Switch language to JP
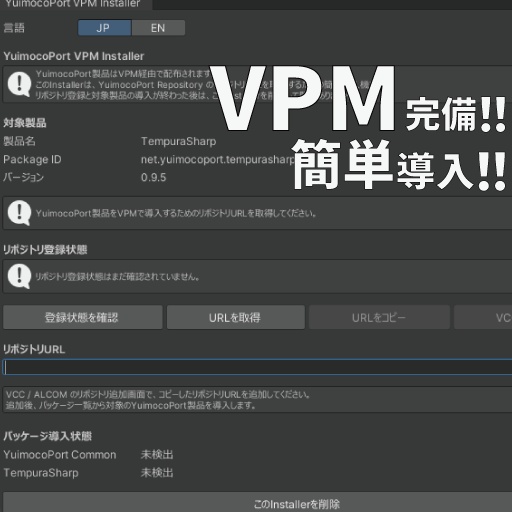 tap(105, 28)
